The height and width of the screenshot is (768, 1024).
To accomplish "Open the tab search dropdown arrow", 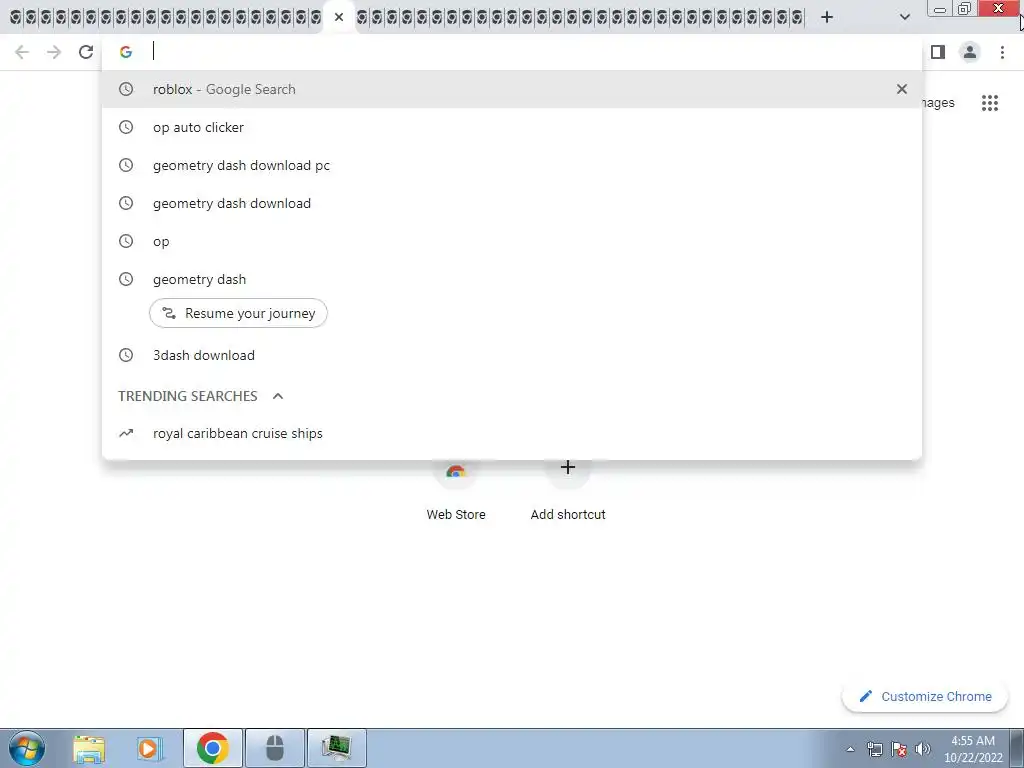I will click(904, 17).
